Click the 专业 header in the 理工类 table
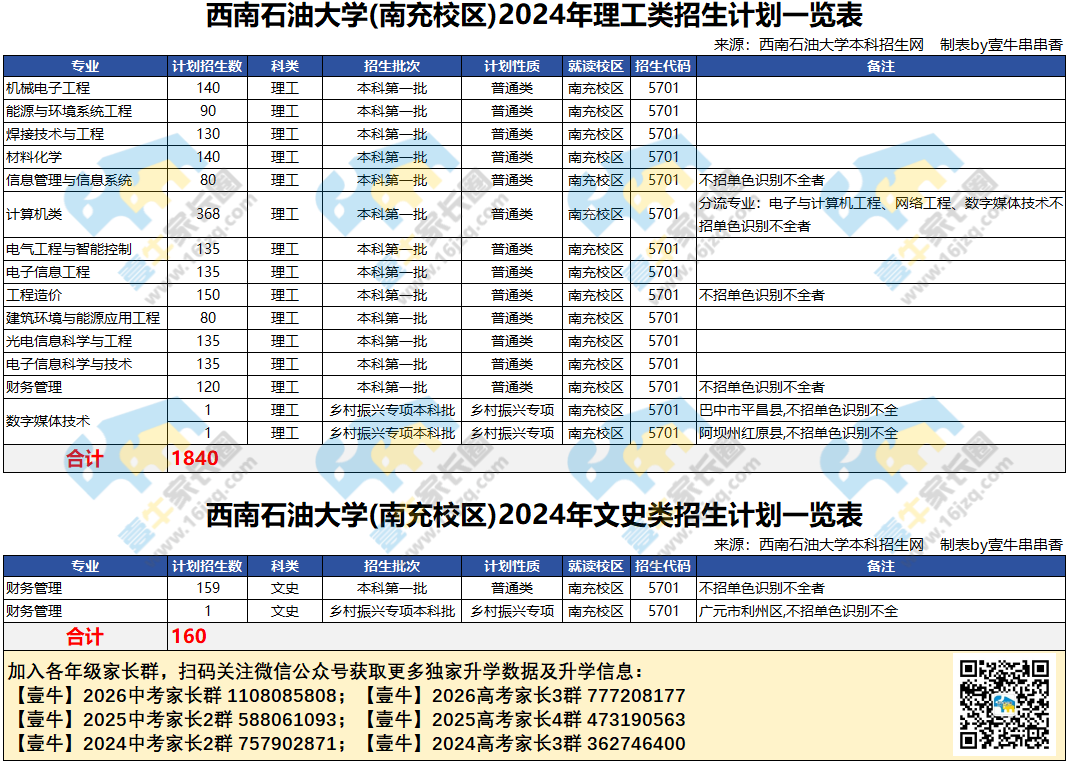This screenshot has height=770, width=1070. pyautogui.click(x=85, y=66)
